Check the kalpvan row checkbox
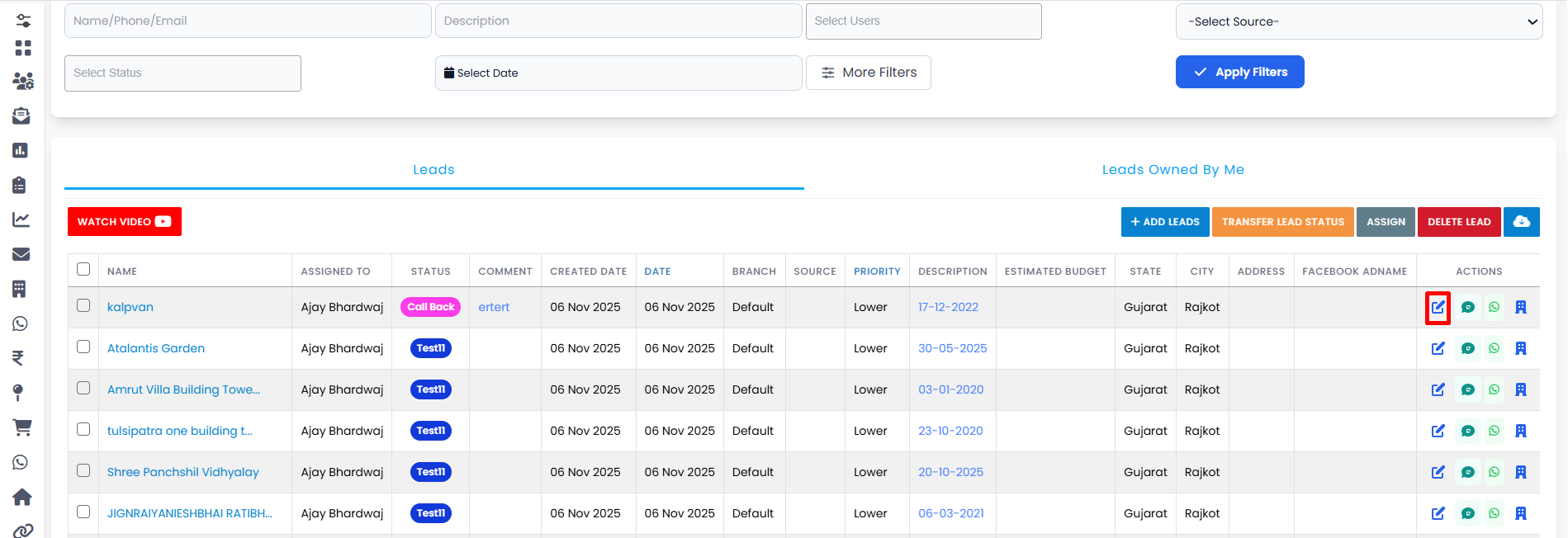 pyautogui.click(x=83, y=305)
